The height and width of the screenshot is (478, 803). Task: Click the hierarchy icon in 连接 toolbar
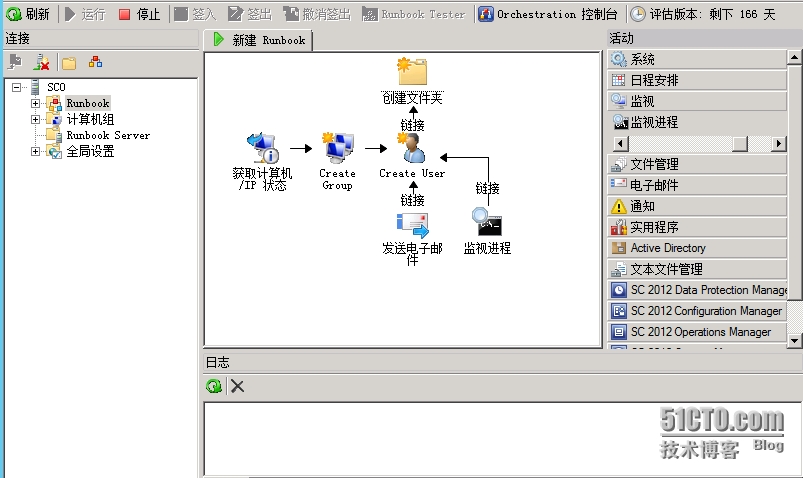tap(95, 62)
